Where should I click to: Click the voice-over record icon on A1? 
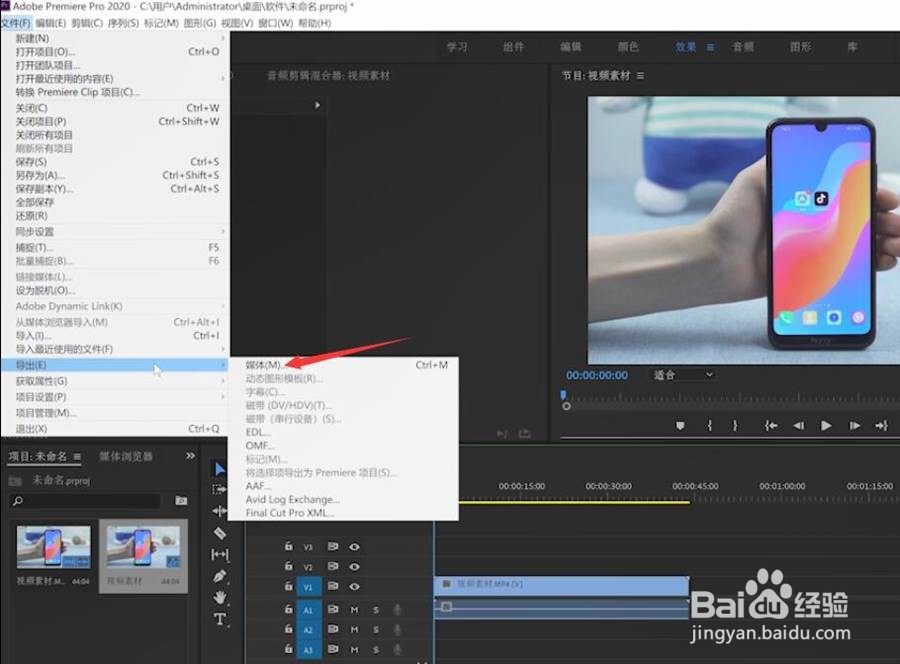397,609
